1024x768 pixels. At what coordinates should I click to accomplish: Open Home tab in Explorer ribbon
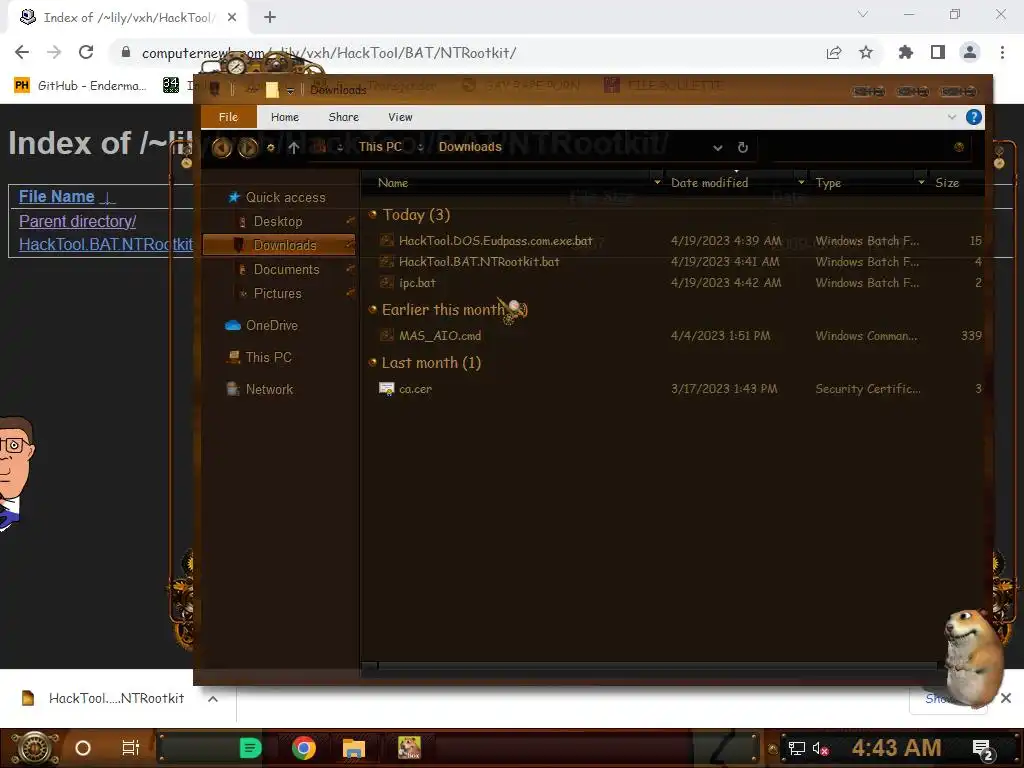pyautogui.click(x=285, y=117)
